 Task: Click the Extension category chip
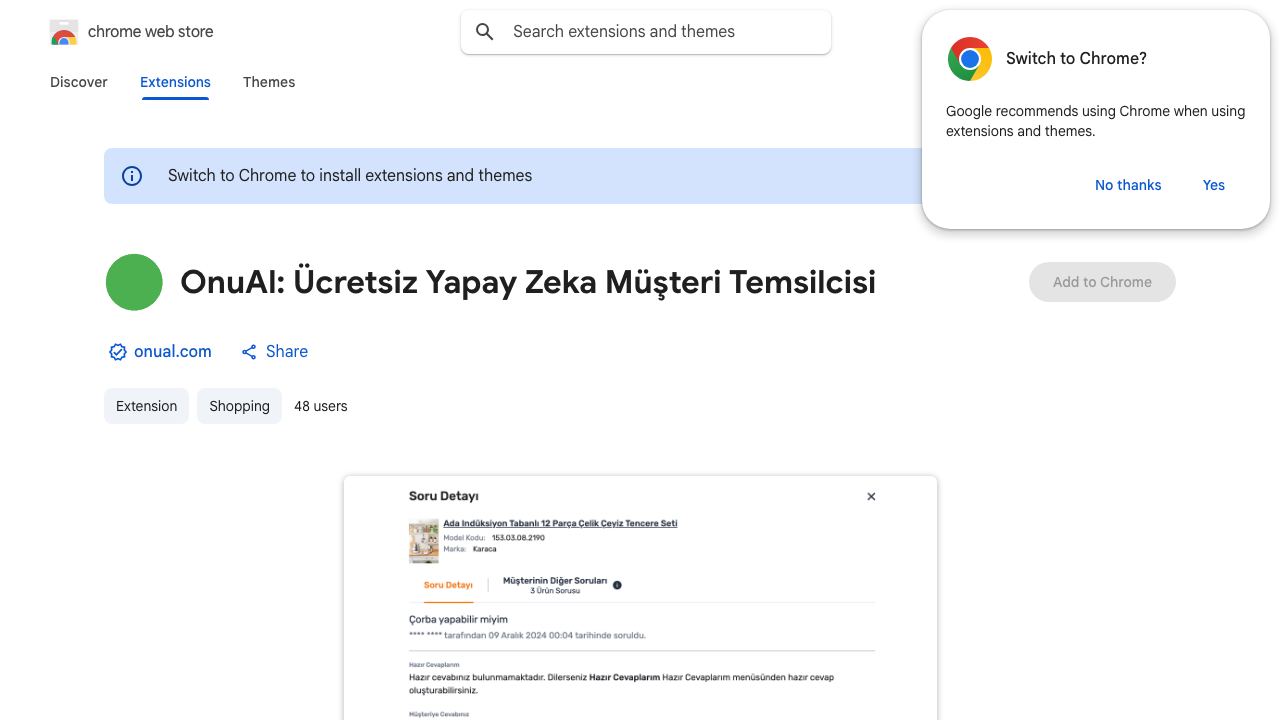(x=146, y=406)
